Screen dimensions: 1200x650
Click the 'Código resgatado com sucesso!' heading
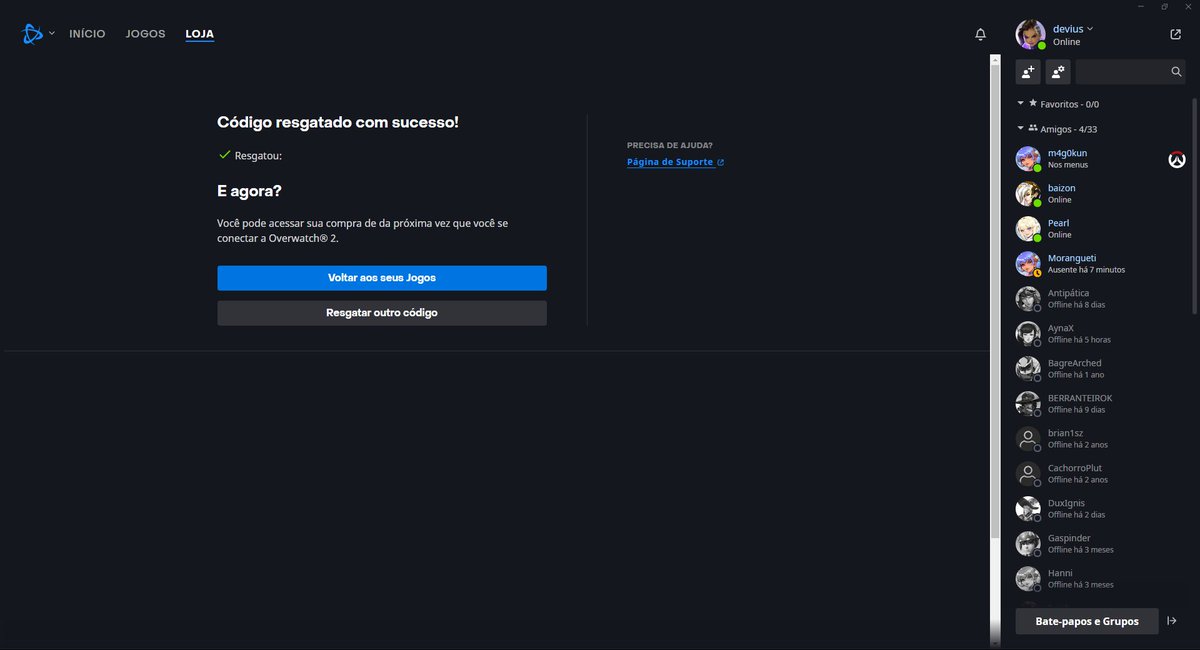click(x=338, y=122)
